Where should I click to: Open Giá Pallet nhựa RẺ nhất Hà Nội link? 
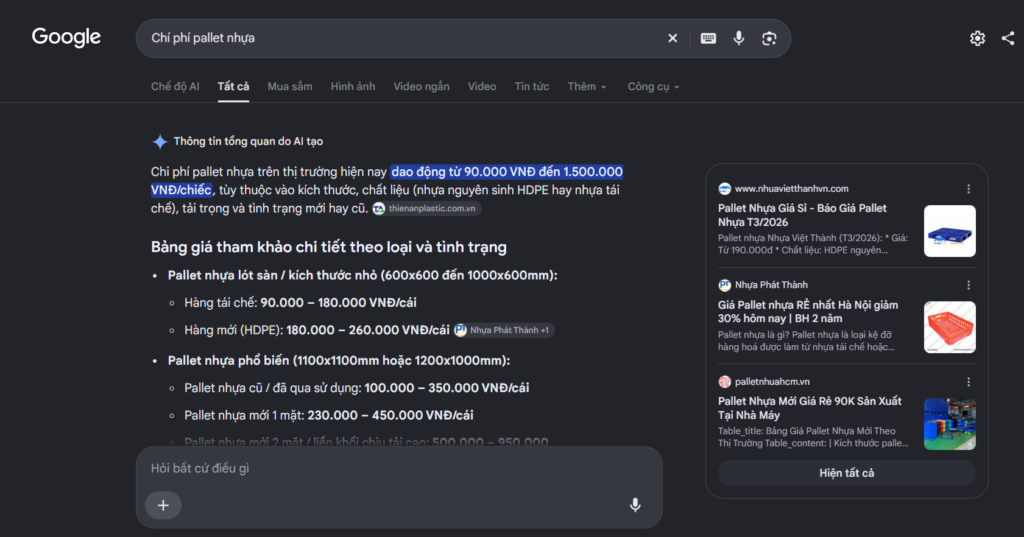tap(808, 312)
